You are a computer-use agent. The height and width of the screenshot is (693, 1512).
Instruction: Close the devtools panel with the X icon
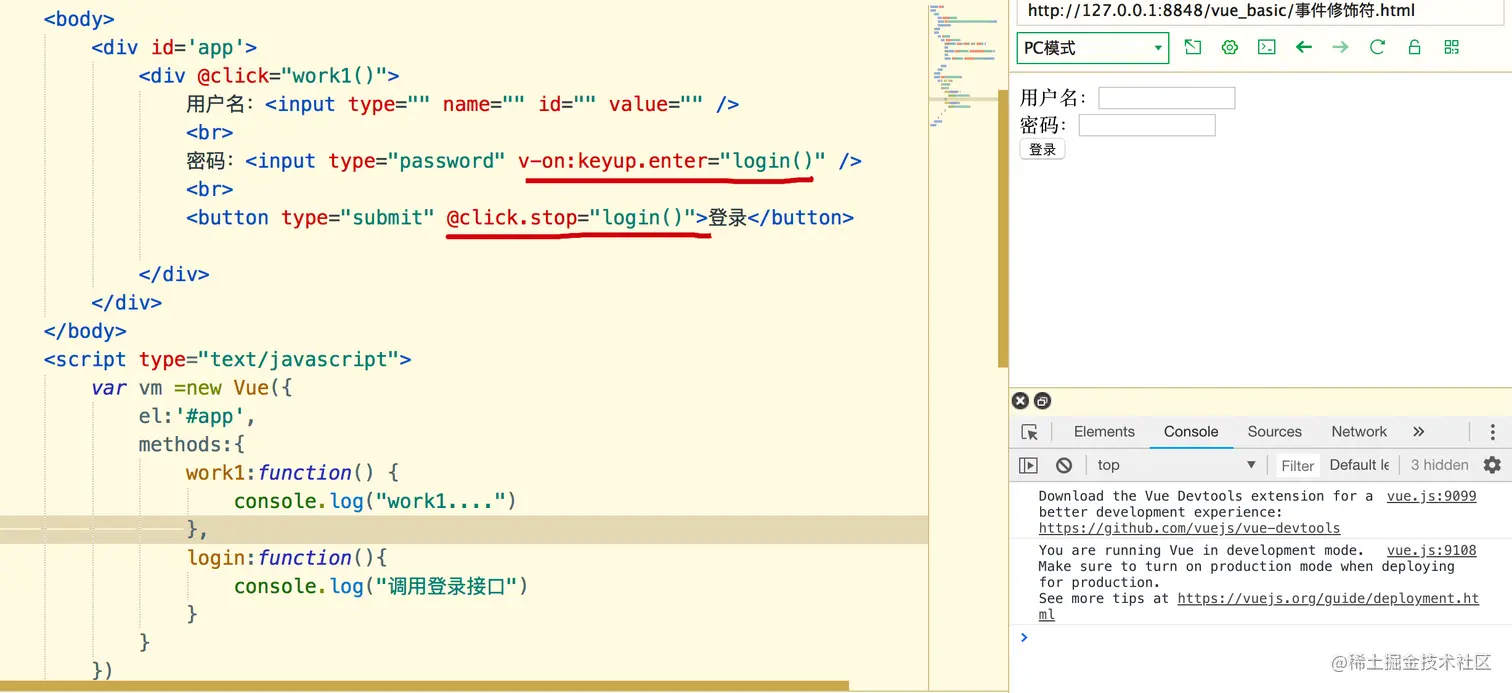click(x=1020, y=401)
